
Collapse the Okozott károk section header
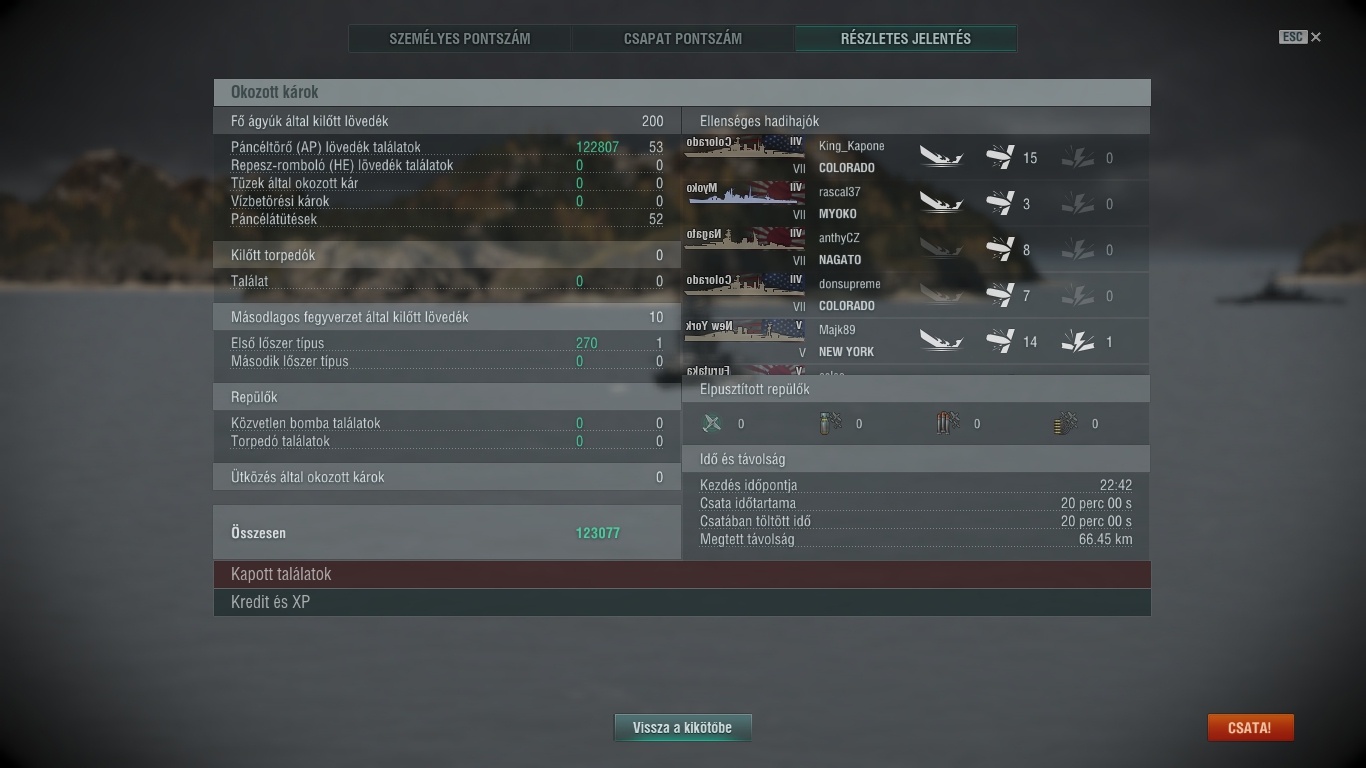[x=682, y=92]
